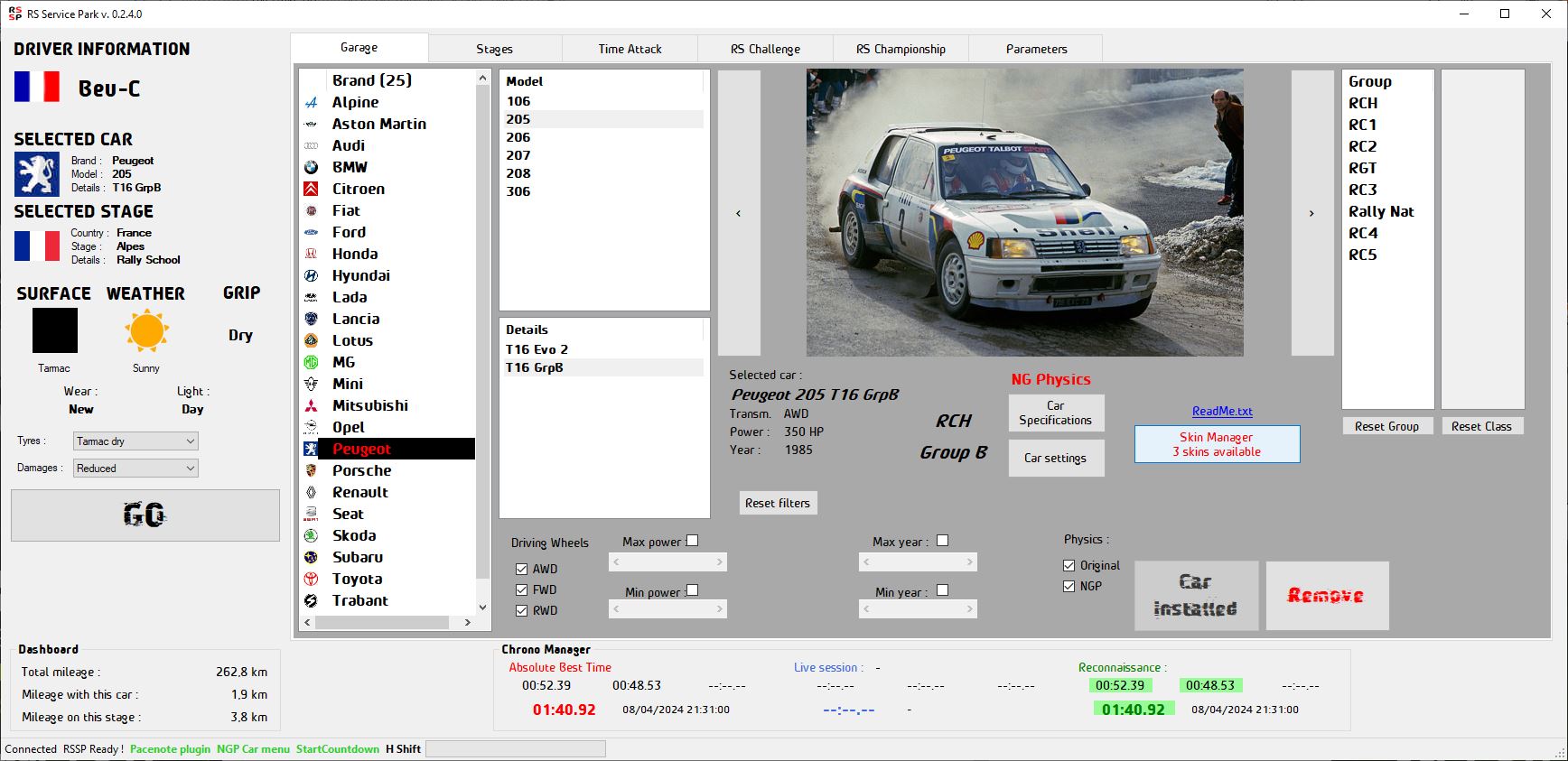Show previous car photo with left arrow
Image resolution: width=1568 pixels, height=761 pixels.
739,213
